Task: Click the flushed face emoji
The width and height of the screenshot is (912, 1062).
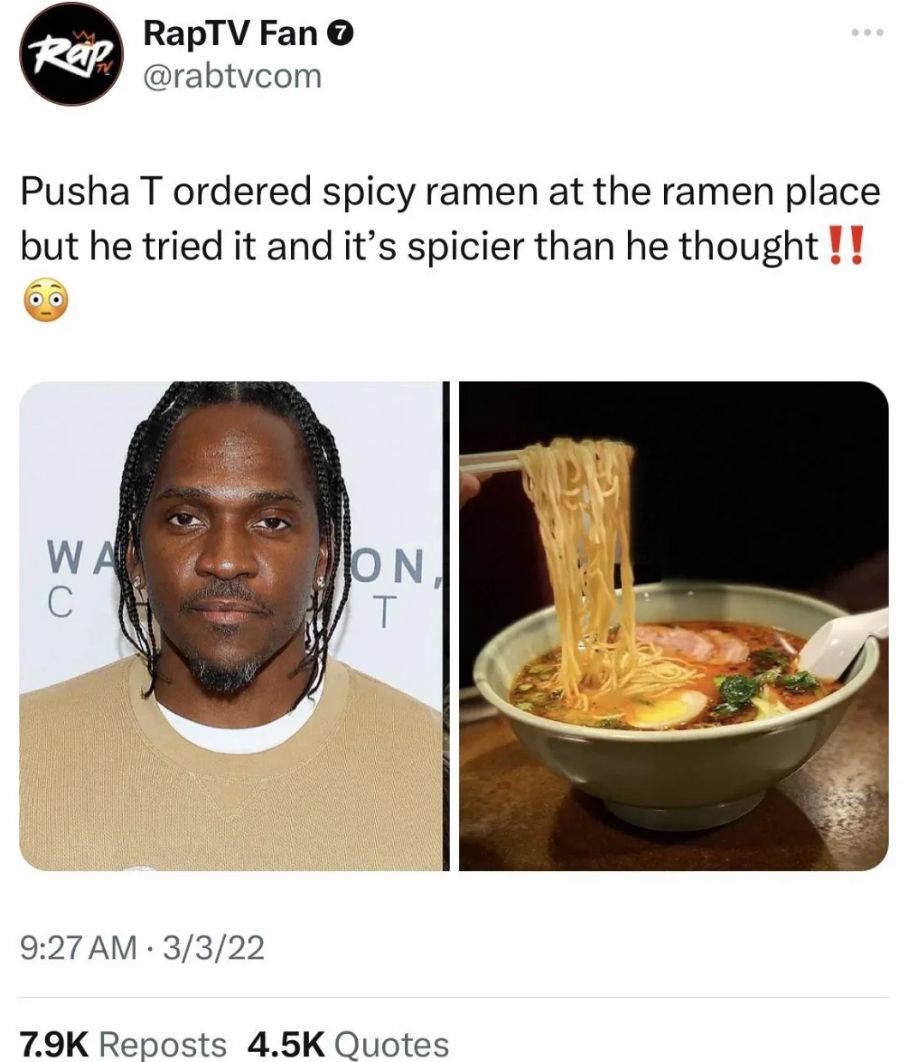Action: pyautogui.click(x=45, y=300)
